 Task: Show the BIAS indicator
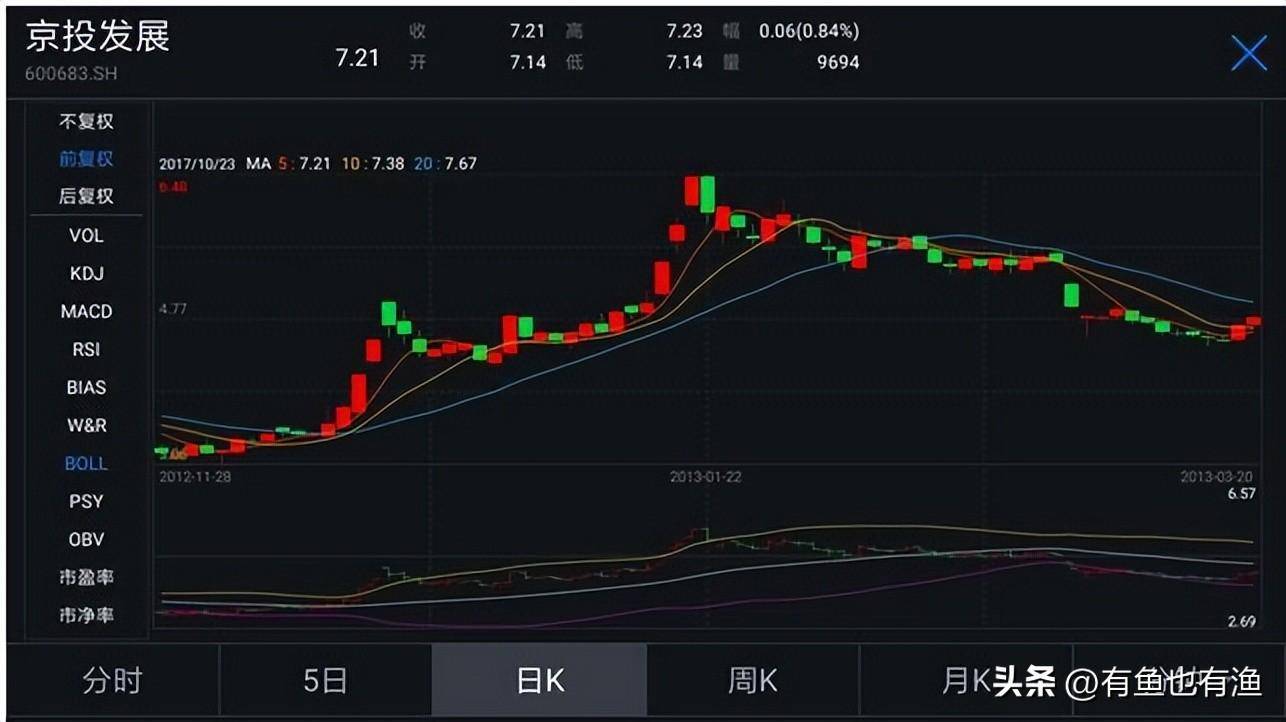click(x=86, y=388)
